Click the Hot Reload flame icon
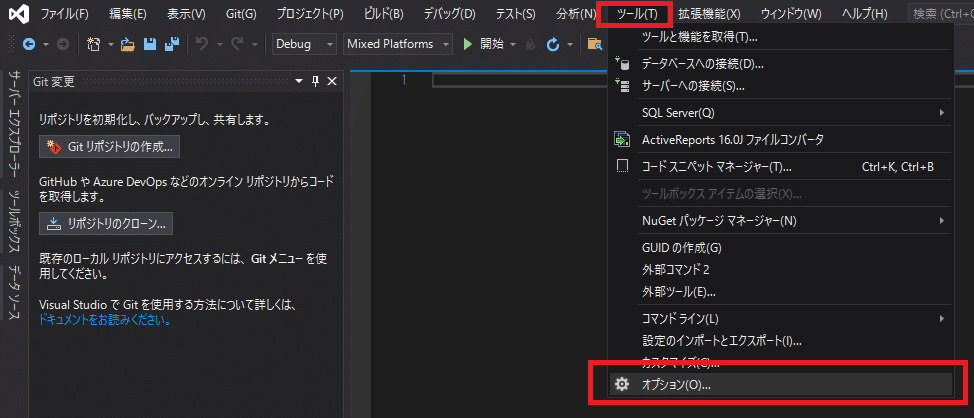 (530, 44)
